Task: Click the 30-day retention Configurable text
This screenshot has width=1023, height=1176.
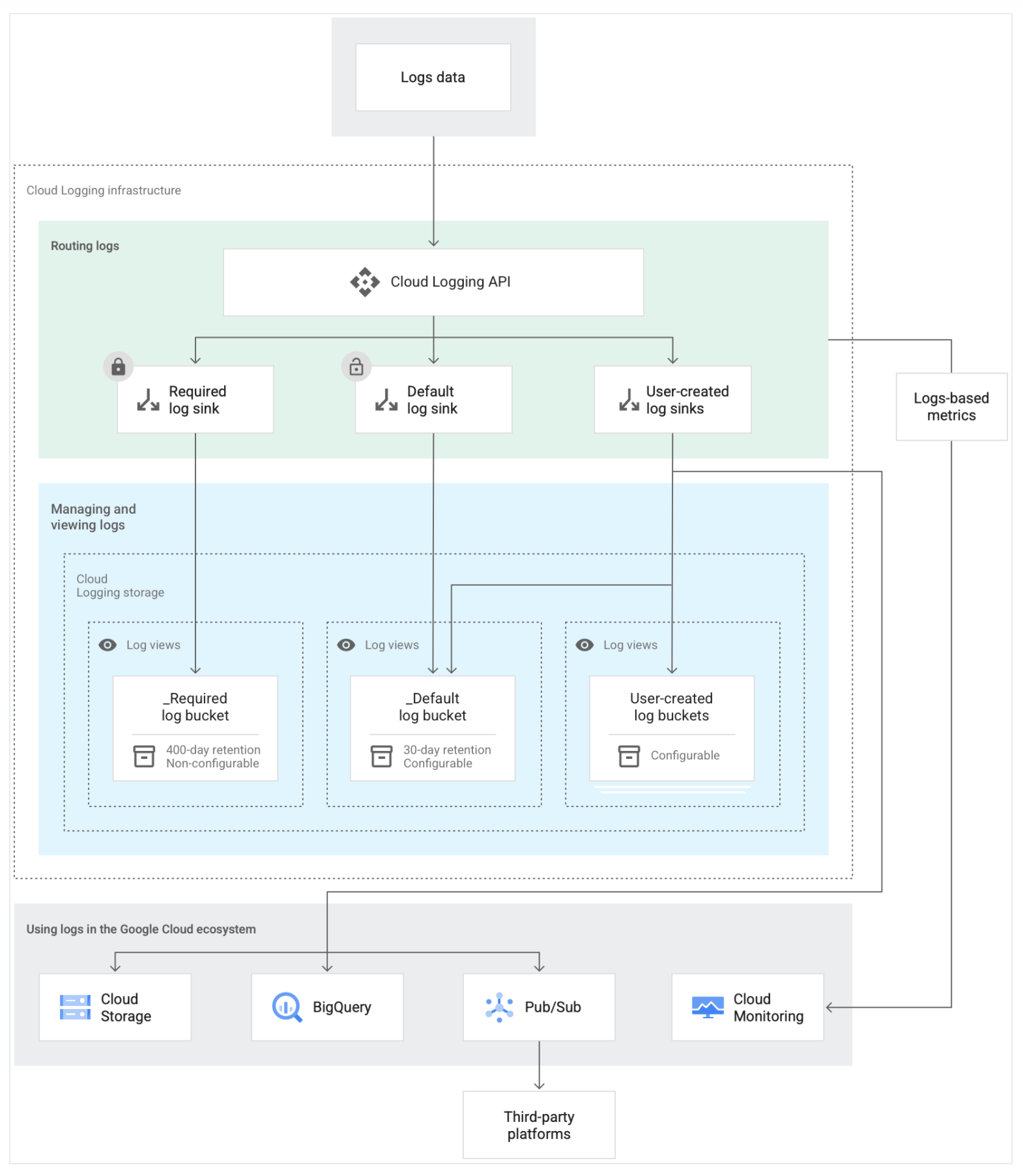Action: click(447, 756)
